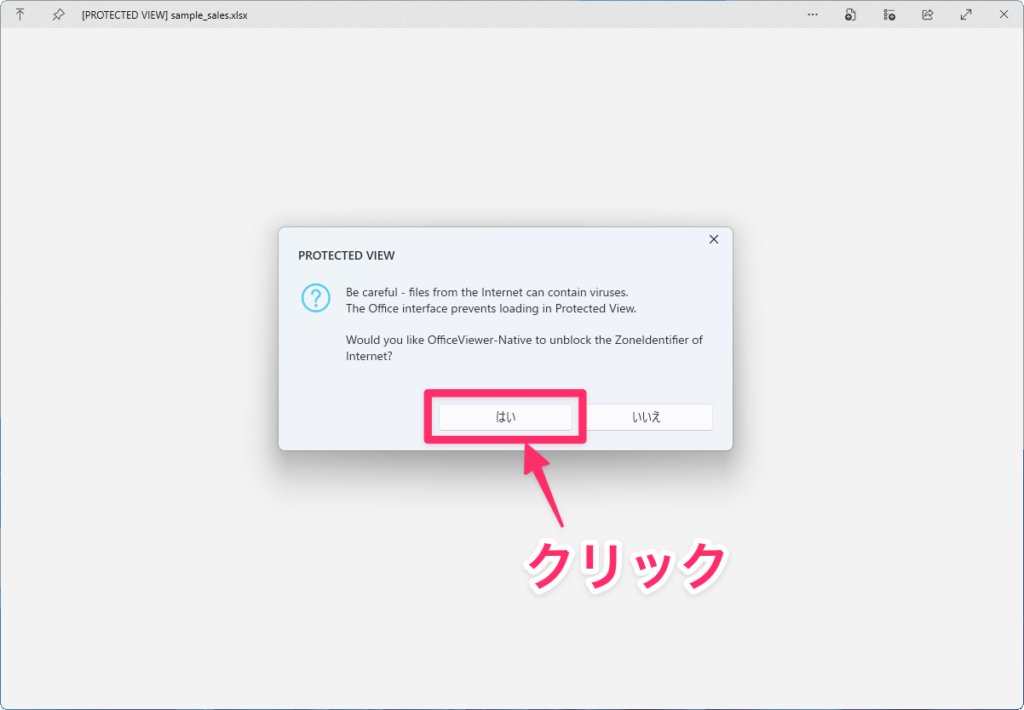Viewport: 1024px width, 710px height.
Task: Pin the preview window with the pushpin icon
Action: point(58,15)
